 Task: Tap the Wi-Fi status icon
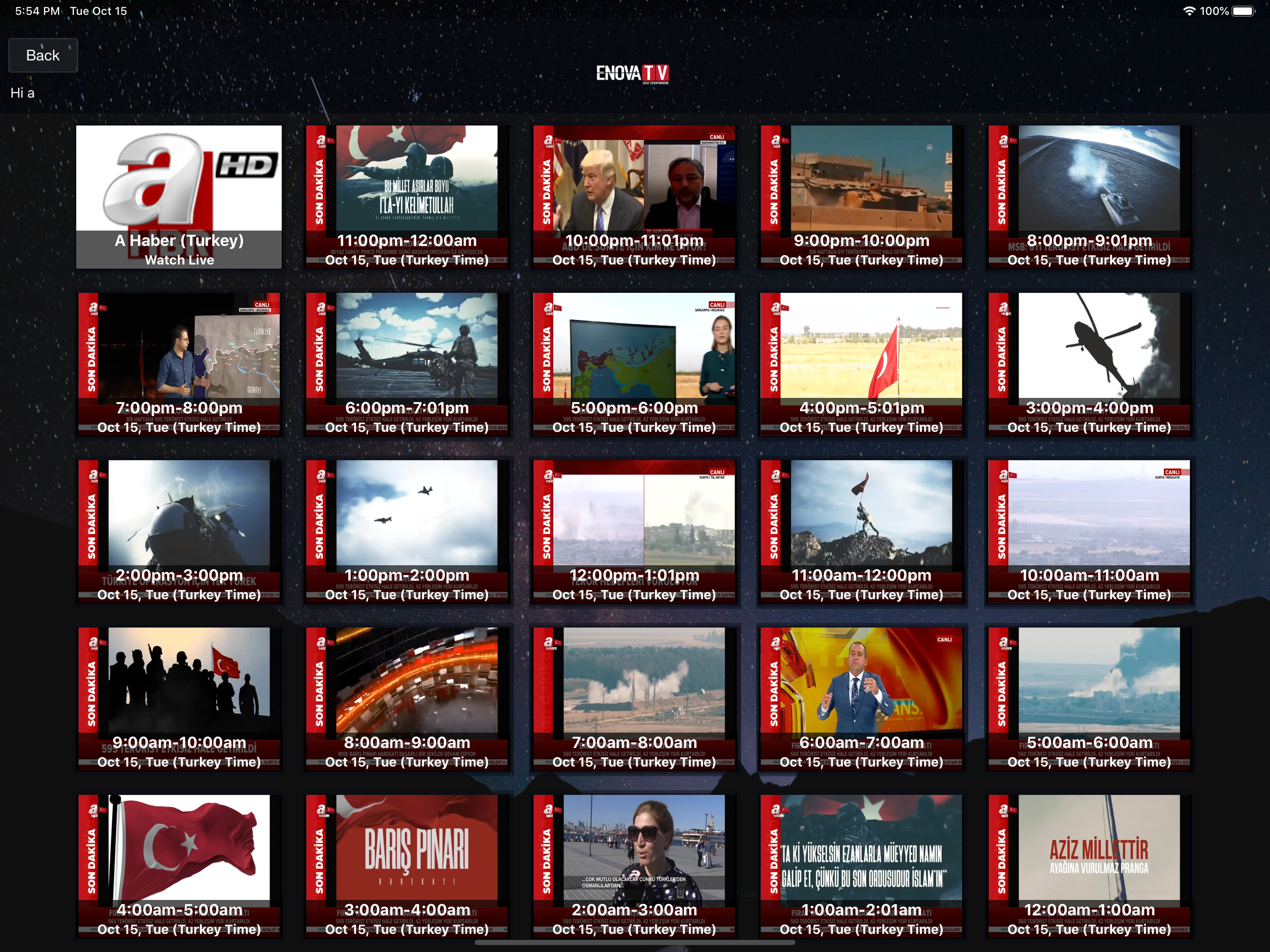pyautogui.click(x=1190, y=11)
